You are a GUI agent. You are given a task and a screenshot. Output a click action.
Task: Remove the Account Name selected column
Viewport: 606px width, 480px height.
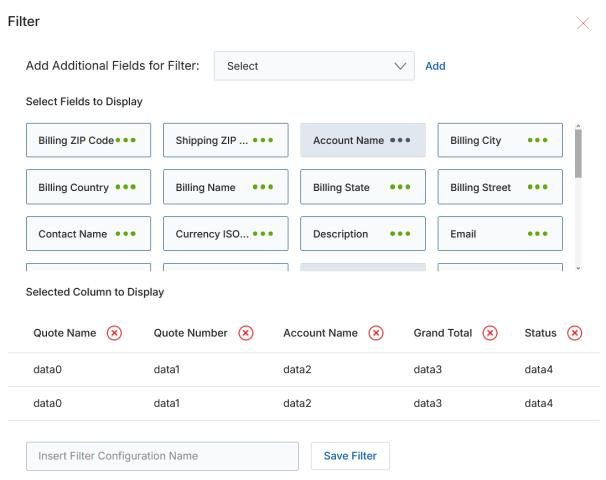click(x=376, y=333)
